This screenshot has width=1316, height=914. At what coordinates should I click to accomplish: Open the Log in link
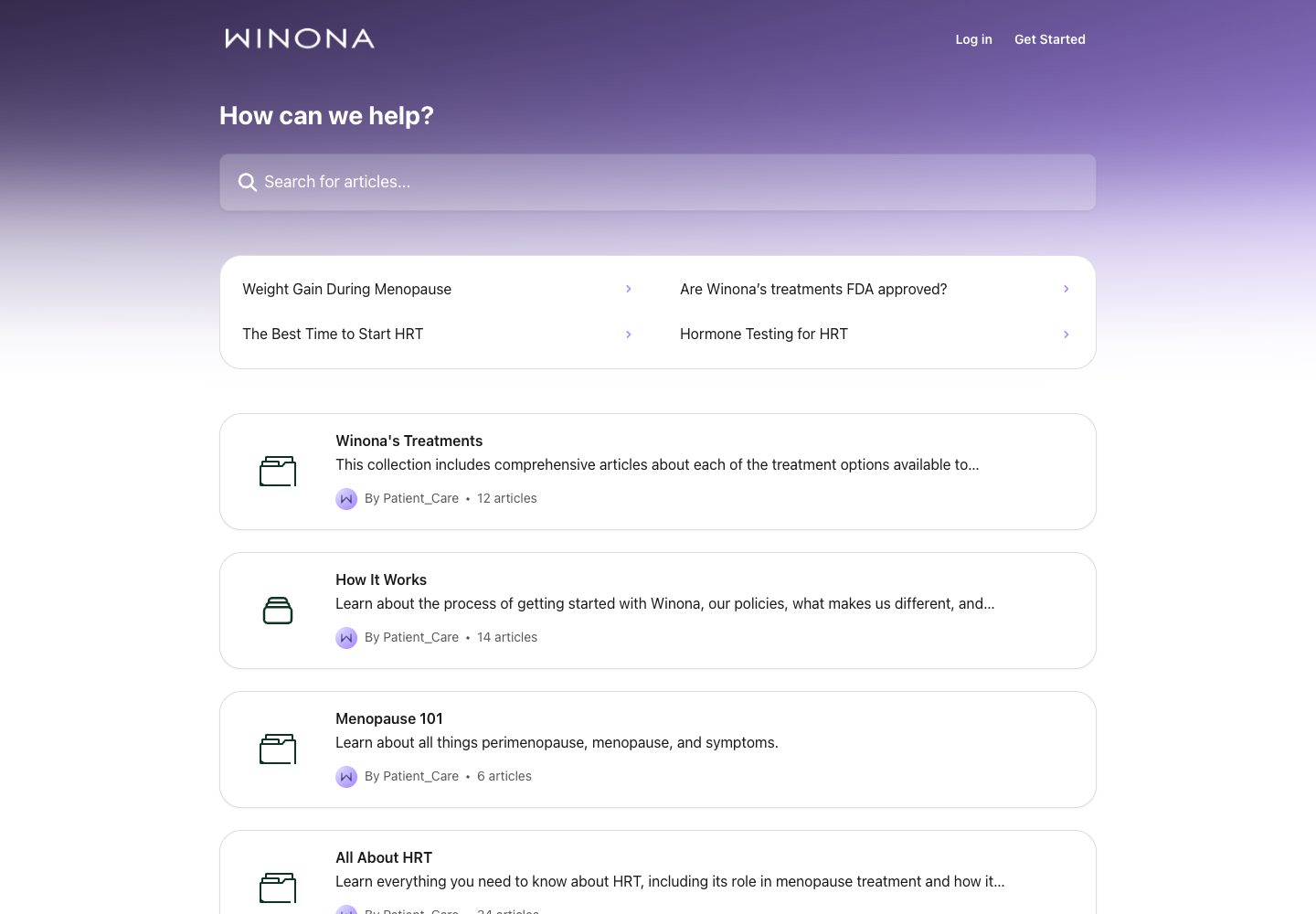tap(973, 39)
